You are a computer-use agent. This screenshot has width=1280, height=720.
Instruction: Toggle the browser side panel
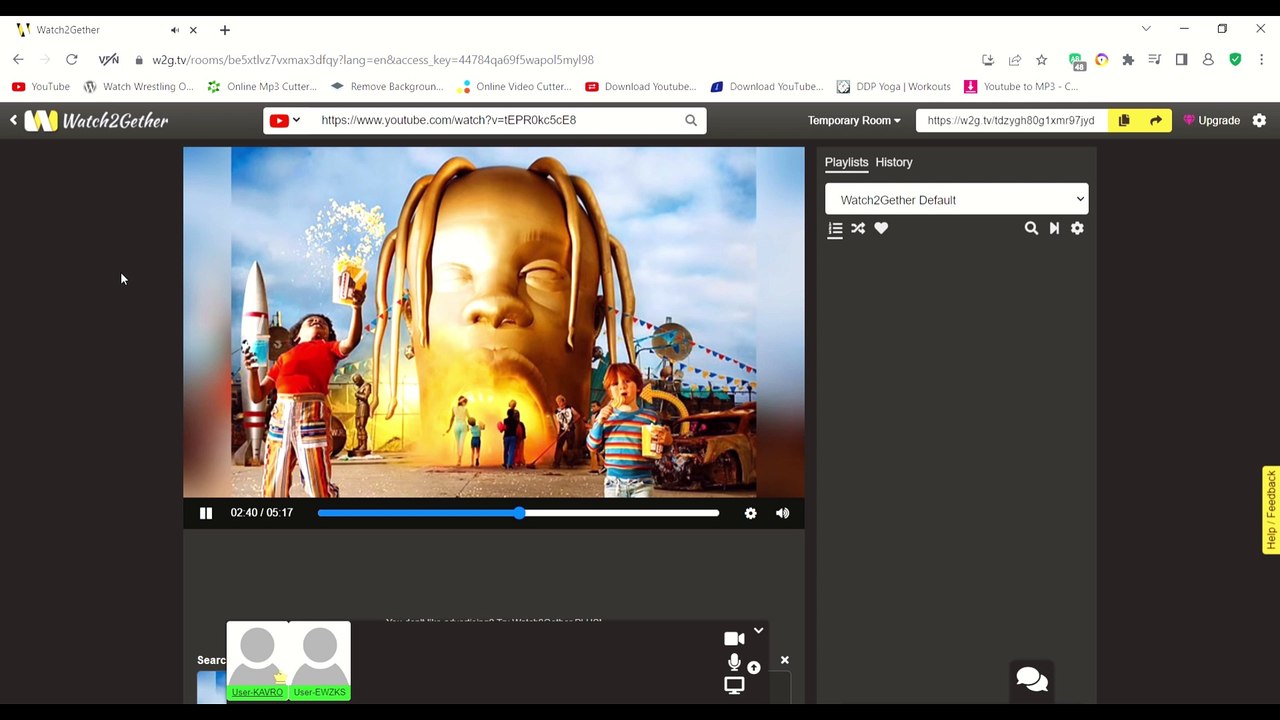click(1181, 60)
